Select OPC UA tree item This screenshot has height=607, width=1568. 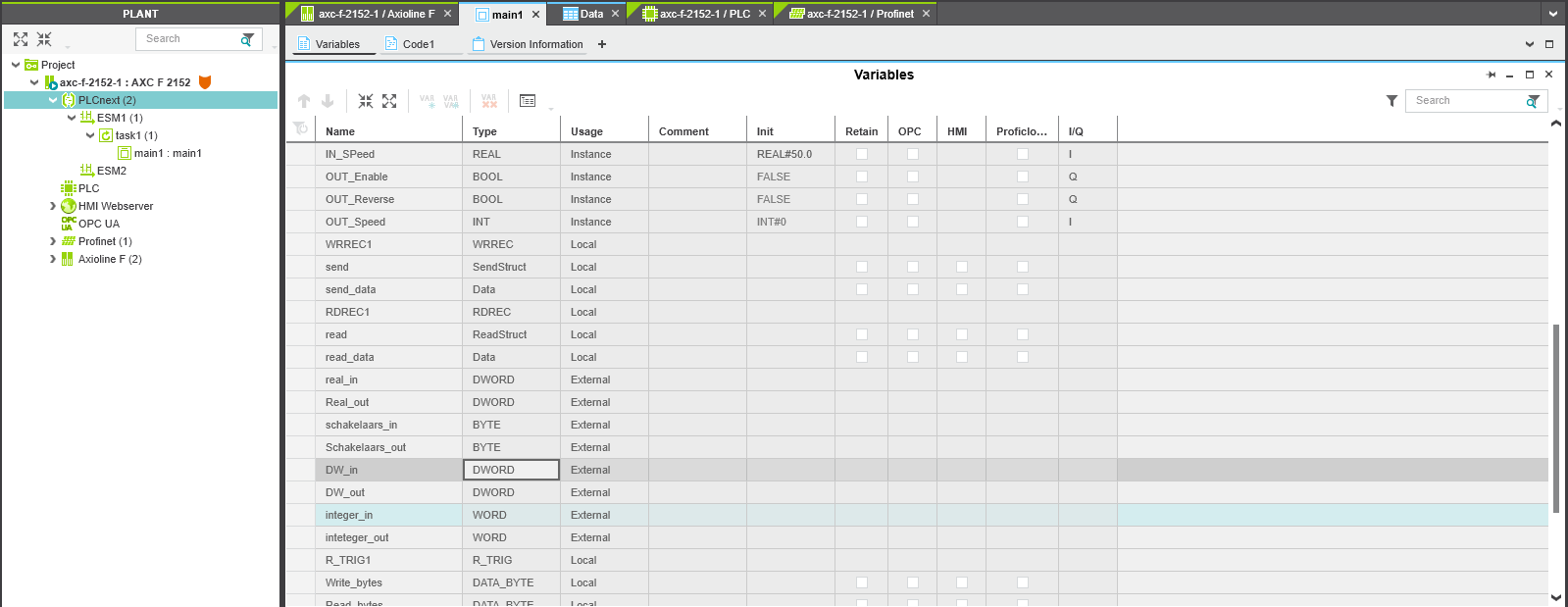(x=99, y=224)
